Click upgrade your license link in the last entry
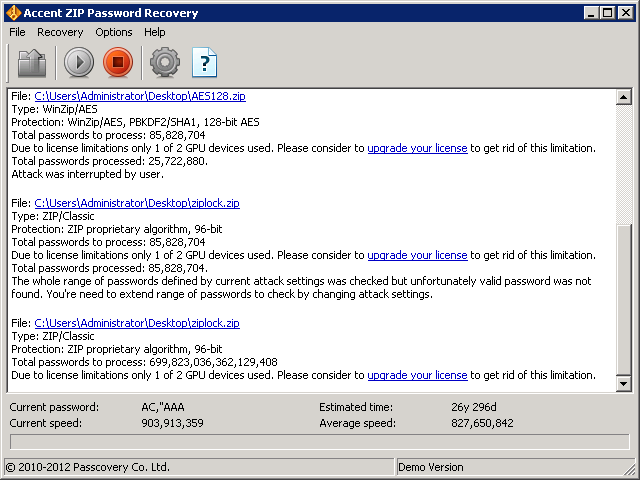 tap(417, 375)
